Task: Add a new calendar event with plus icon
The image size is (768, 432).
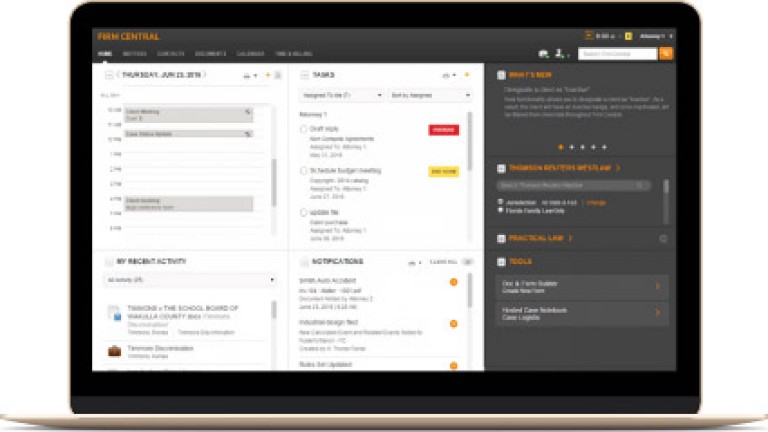Action: click(x=267, y=75)
